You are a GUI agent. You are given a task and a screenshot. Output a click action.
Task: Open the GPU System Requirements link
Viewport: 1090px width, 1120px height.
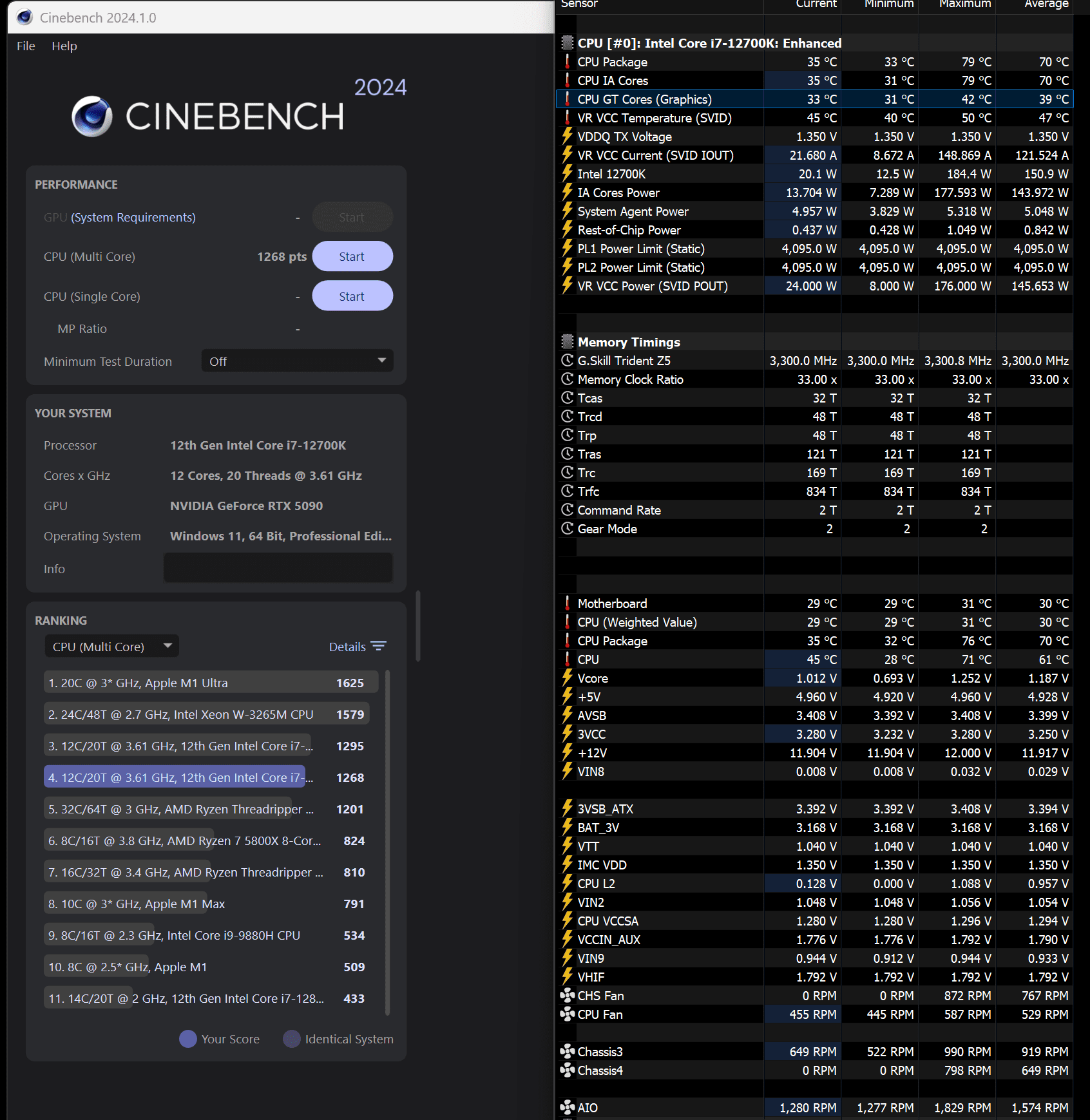133,218
